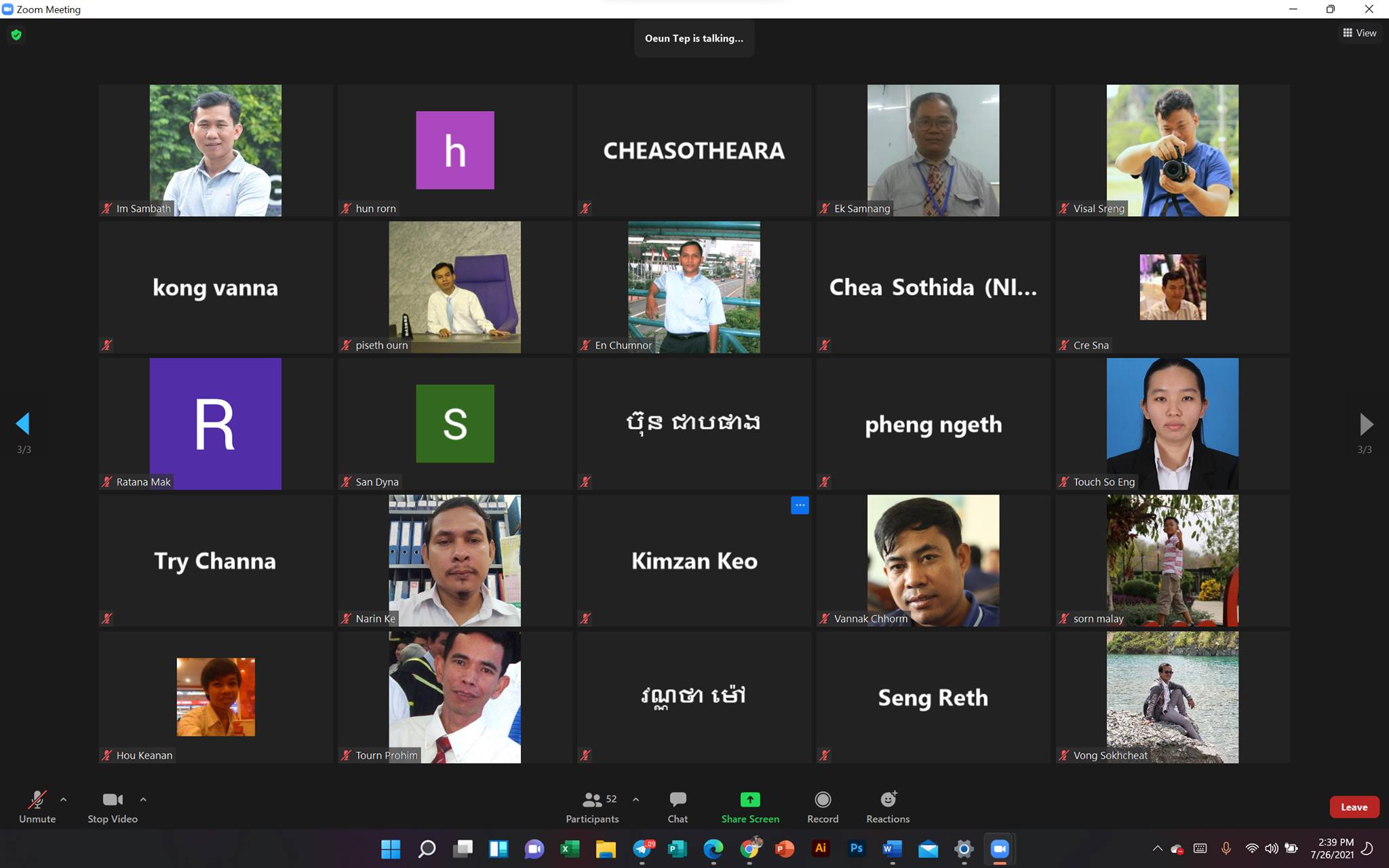Click the right gallery page arrow
The image size is (1389, 868).
click(x=1366, y=425)
